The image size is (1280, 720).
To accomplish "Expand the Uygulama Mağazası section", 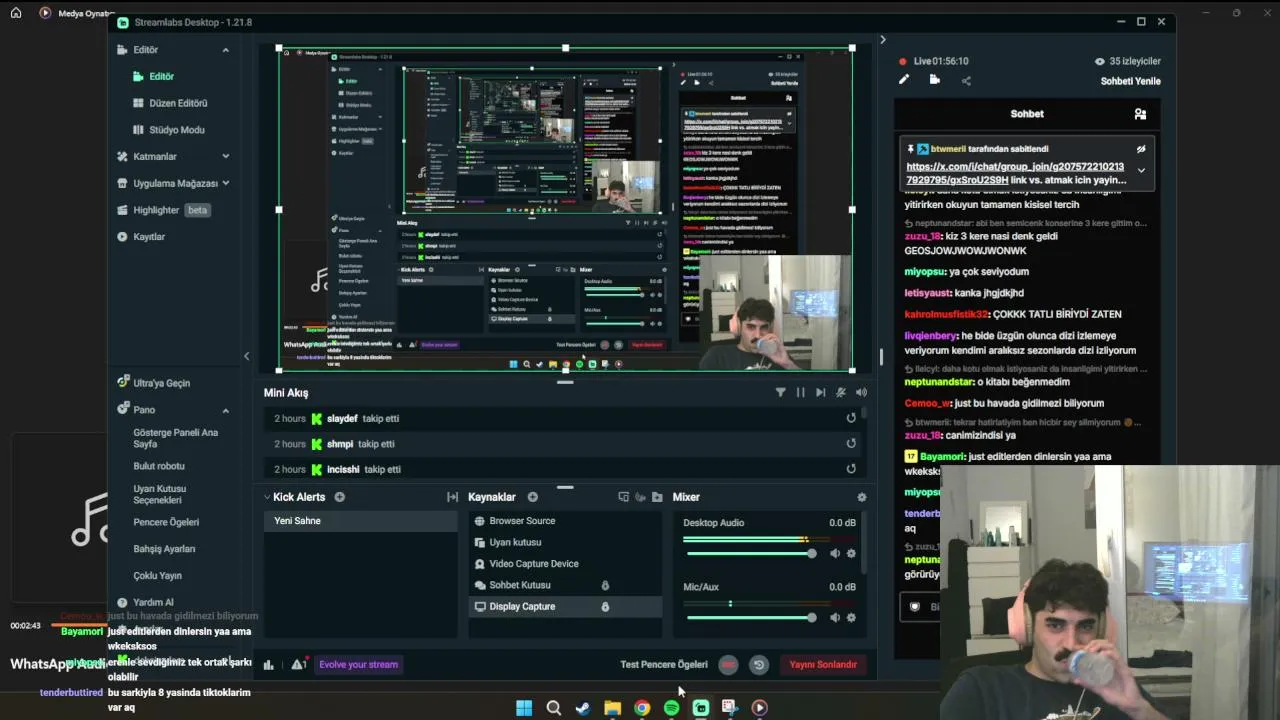I will click(x=225, y=184).
